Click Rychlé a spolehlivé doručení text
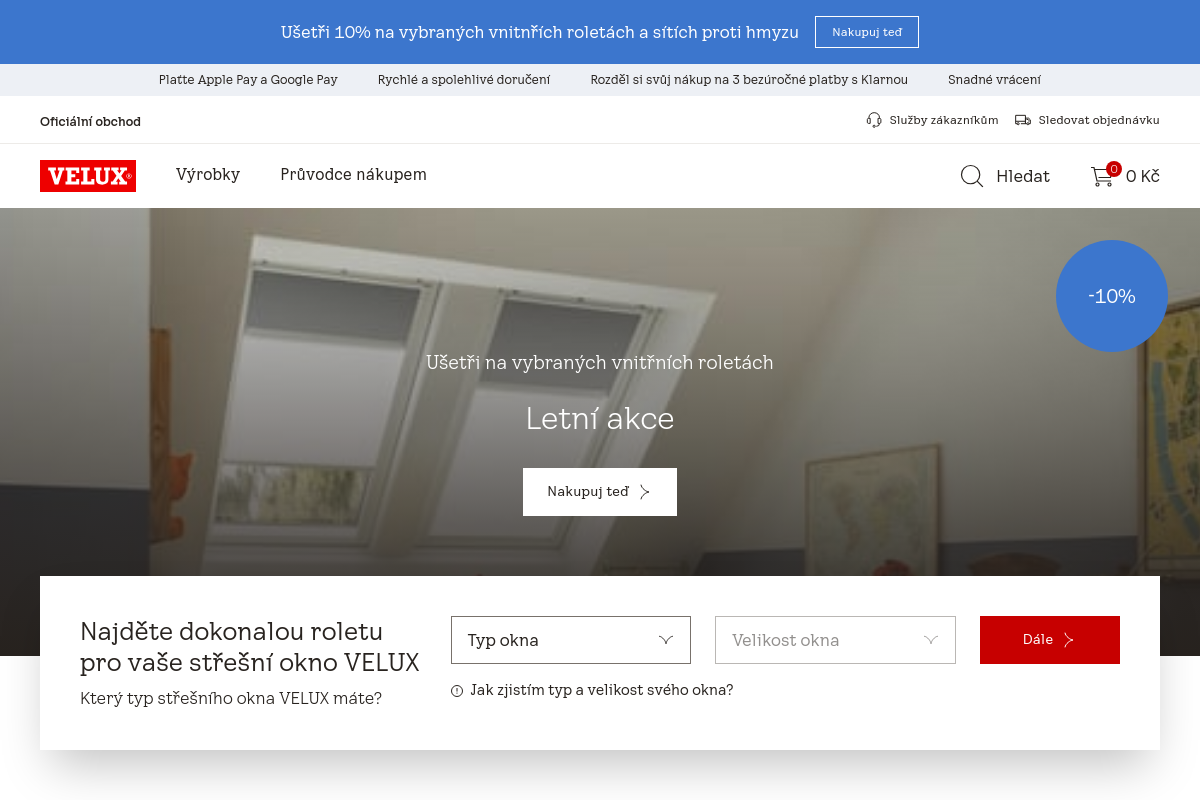The height and width of the screenshot is (800, 1200). 464,80
